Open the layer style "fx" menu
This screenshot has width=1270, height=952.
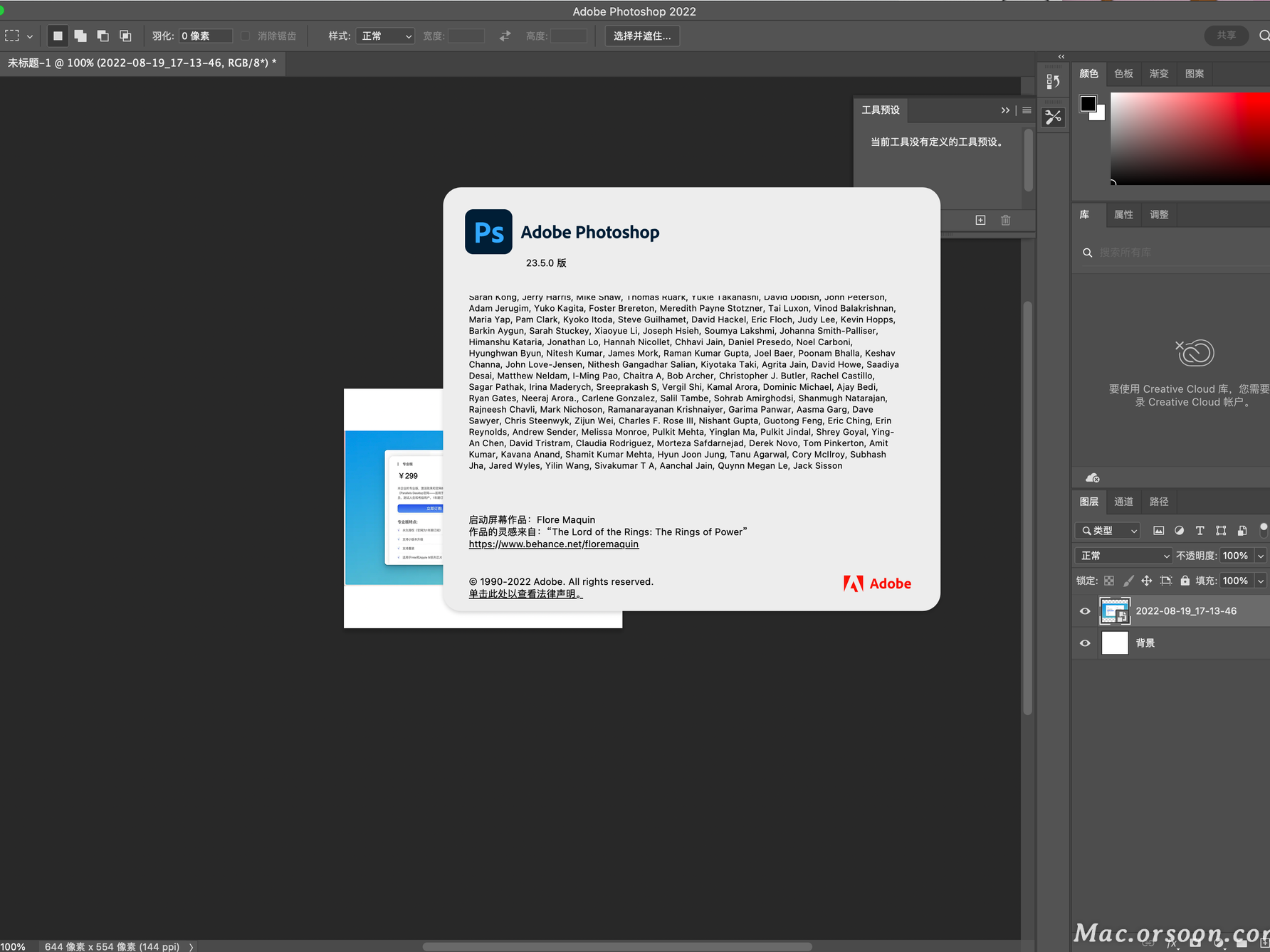tap(1172, 944)
